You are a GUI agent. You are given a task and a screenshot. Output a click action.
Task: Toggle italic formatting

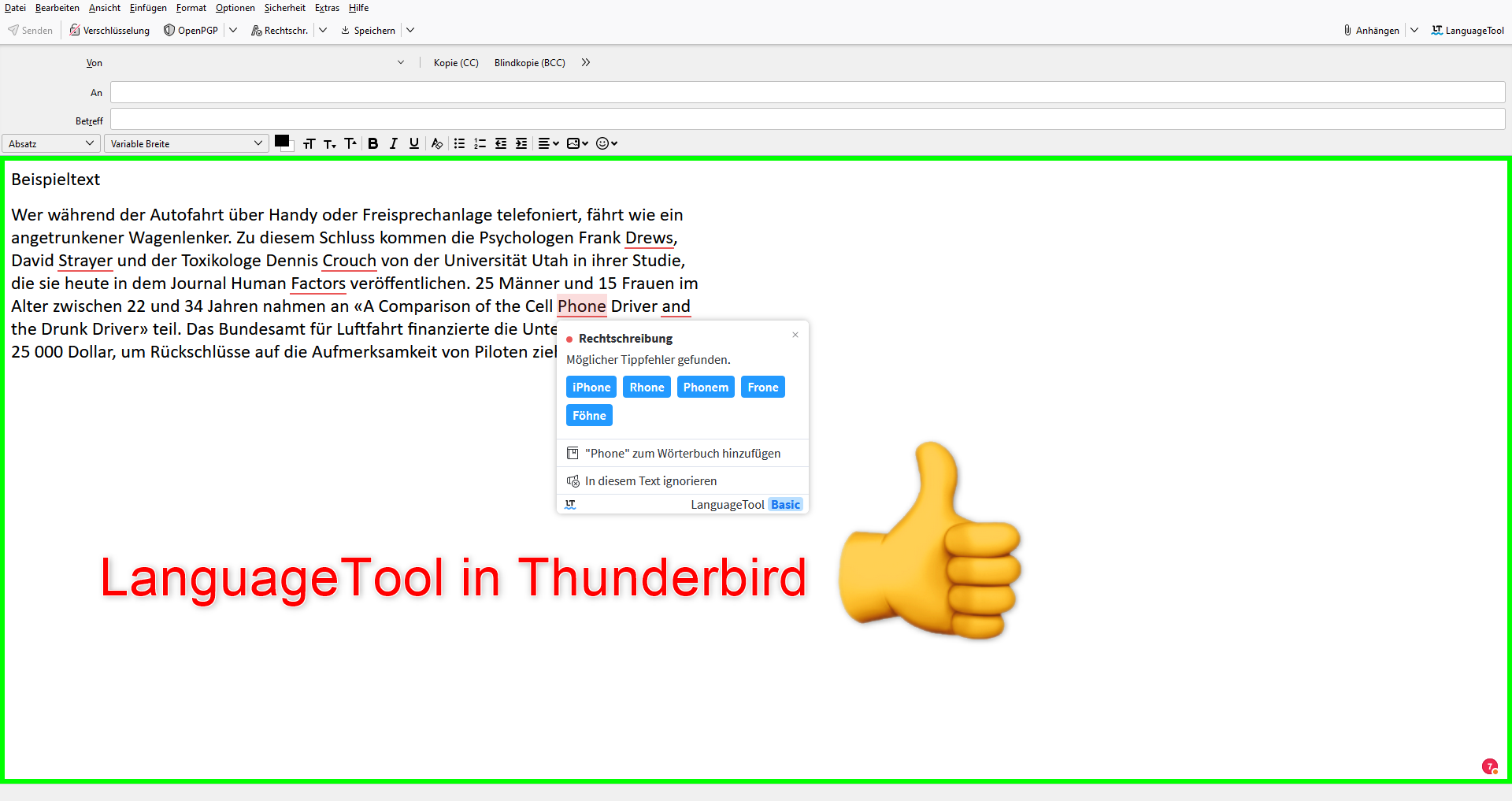[x=394, y=143]
